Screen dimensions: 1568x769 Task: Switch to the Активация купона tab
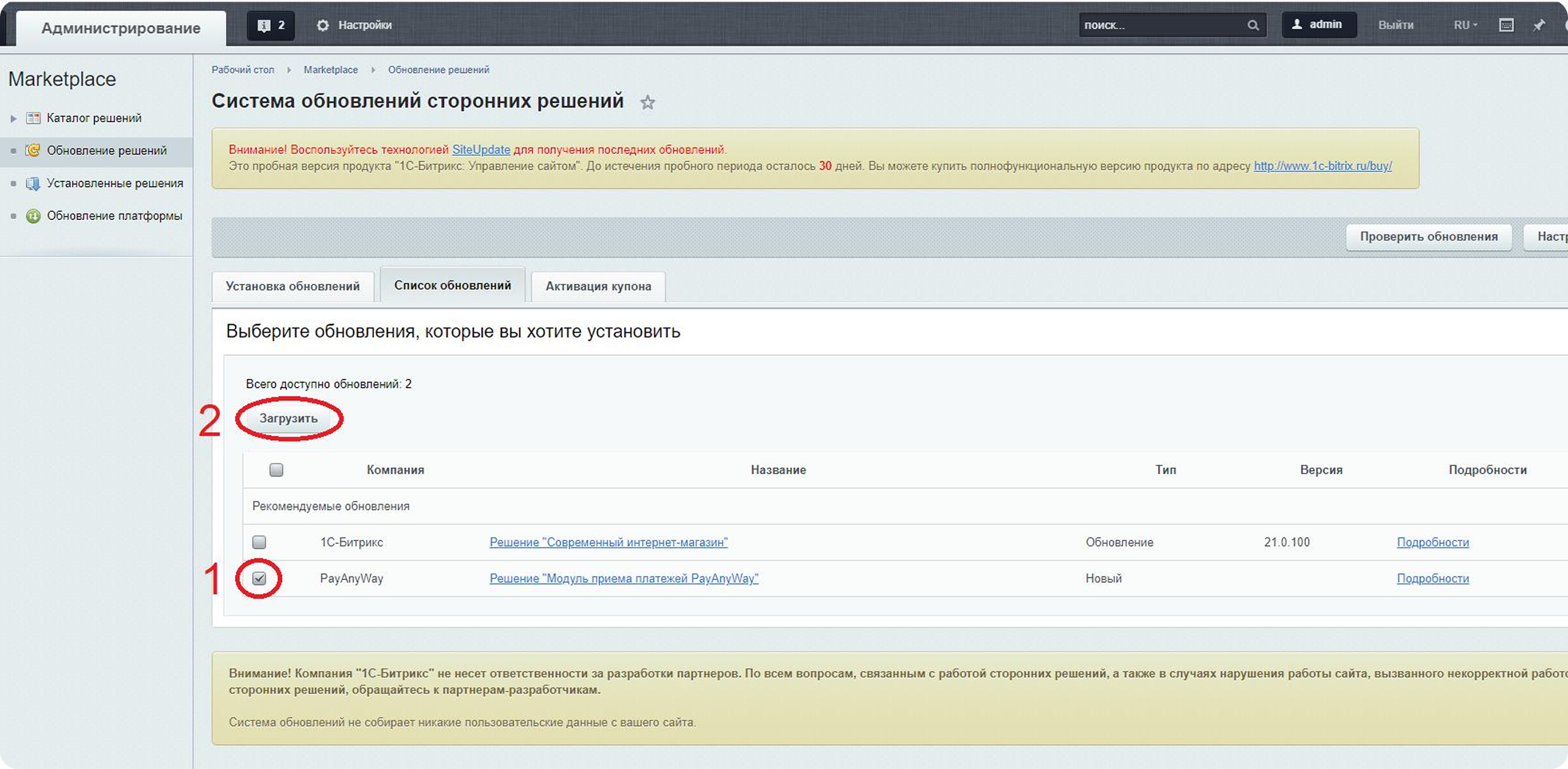[598, 286]
